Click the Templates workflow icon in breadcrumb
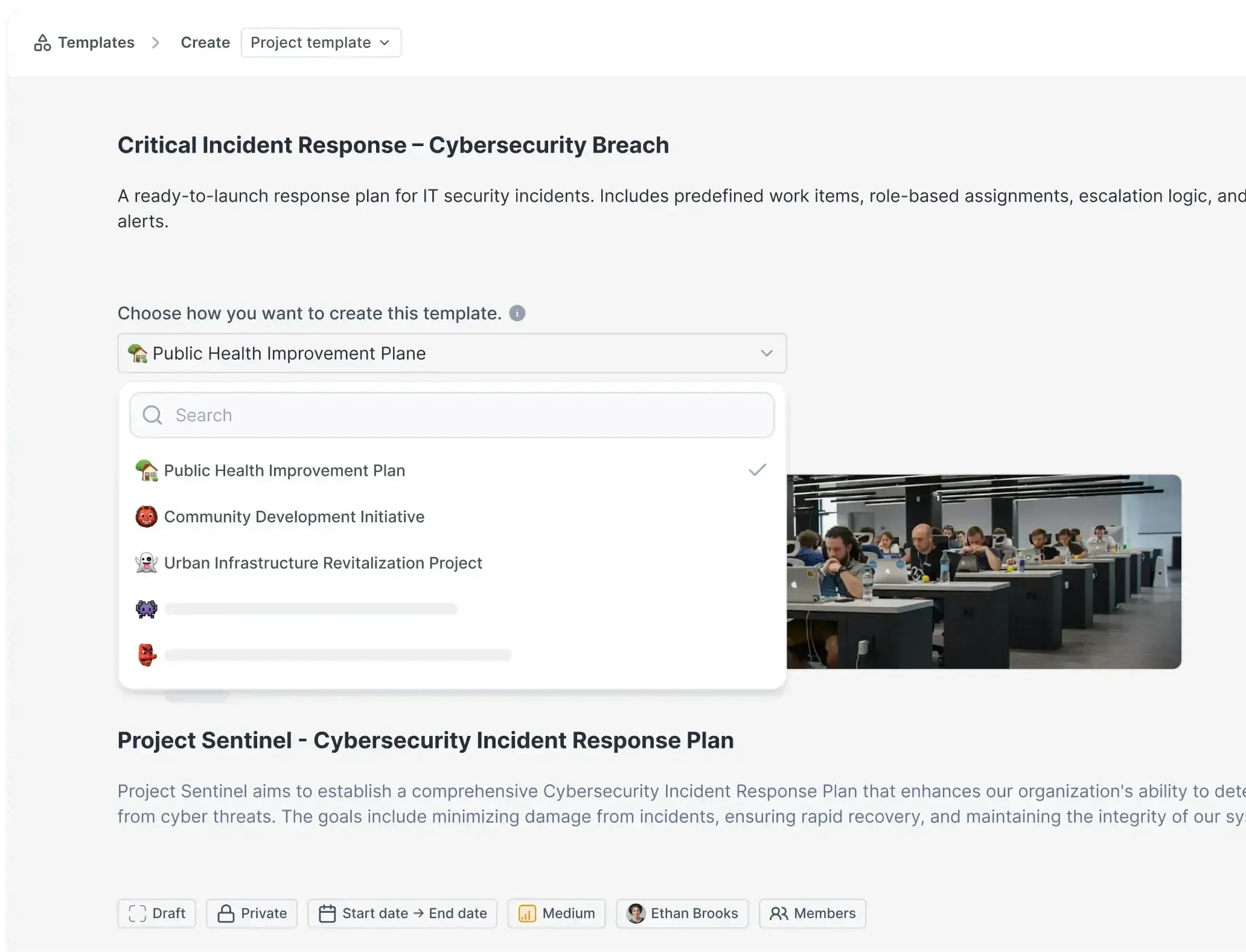1246x952 pixels. 42,42
